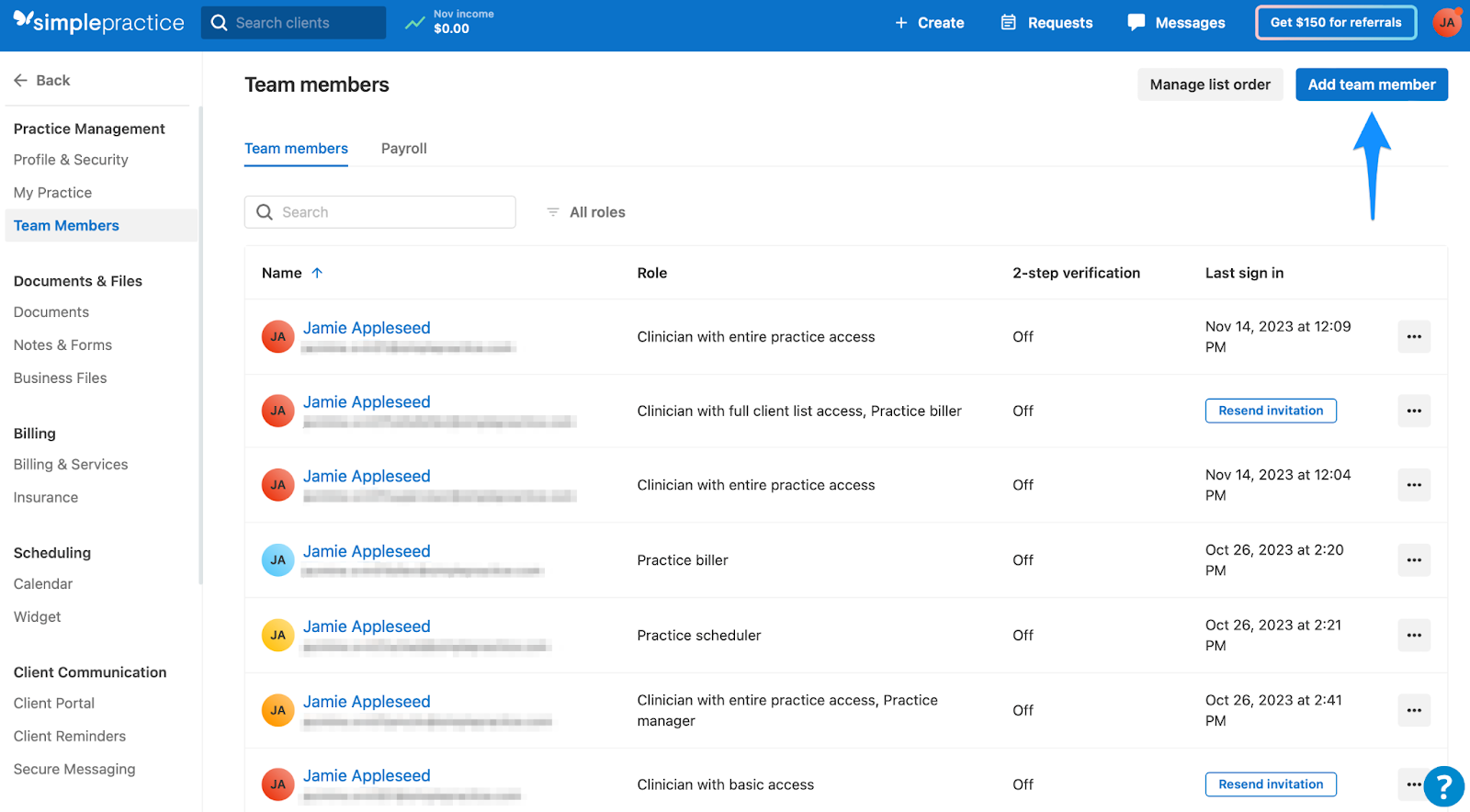The height and width of the screenshot is (812, 1470).
Task: Click the Nov income trend chart icon
Action: 415,22
